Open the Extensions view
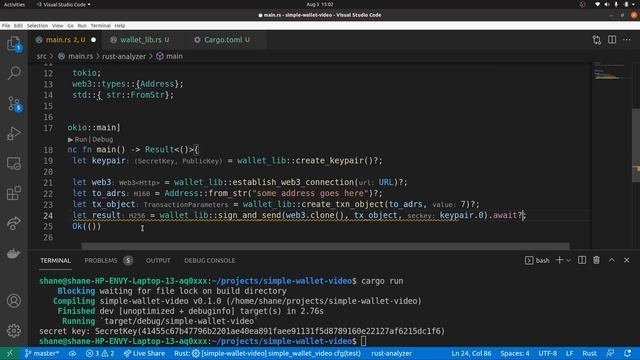Screen dimensions: 640x360 14,193
